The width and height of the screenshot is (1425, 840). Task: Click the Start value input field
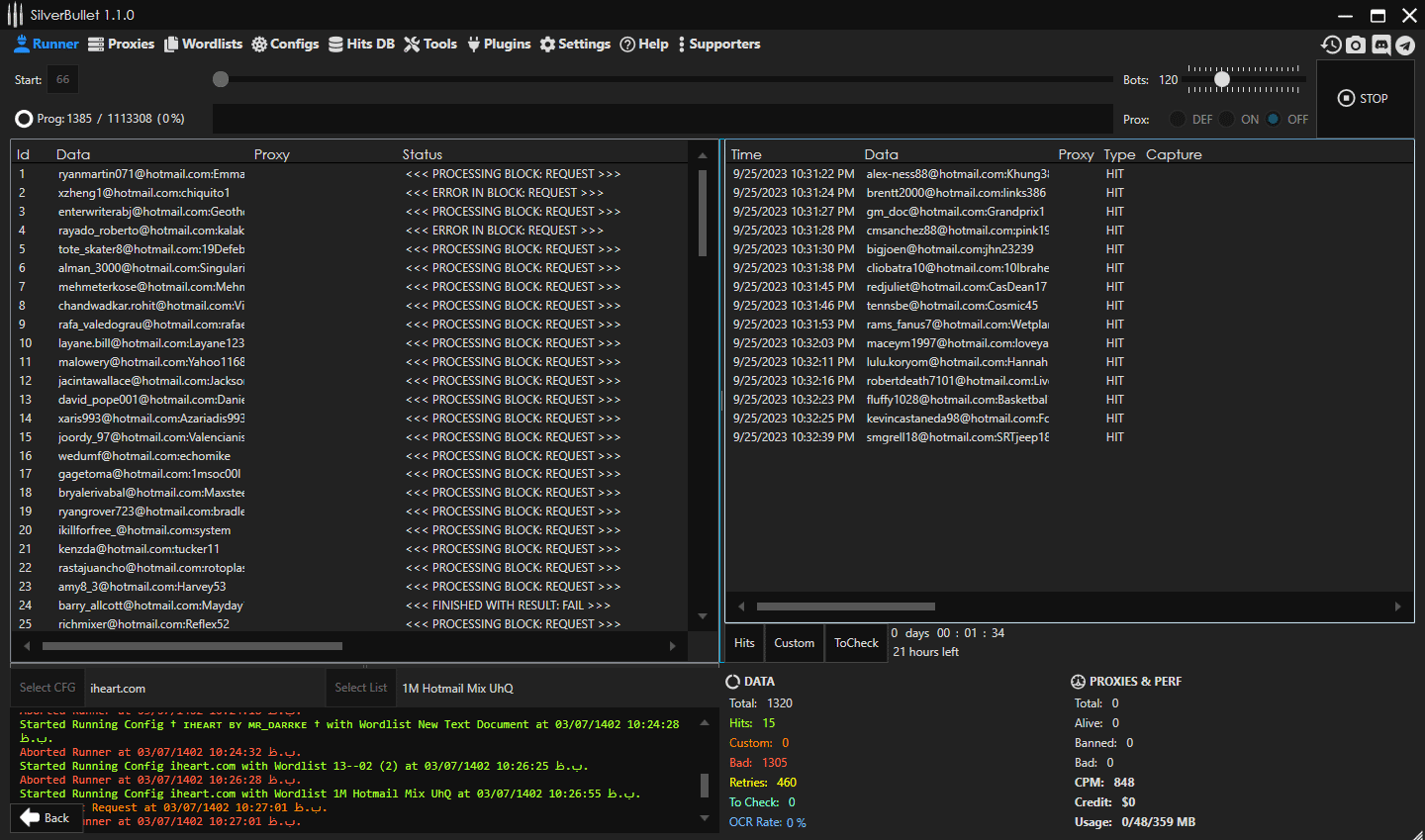62,79
